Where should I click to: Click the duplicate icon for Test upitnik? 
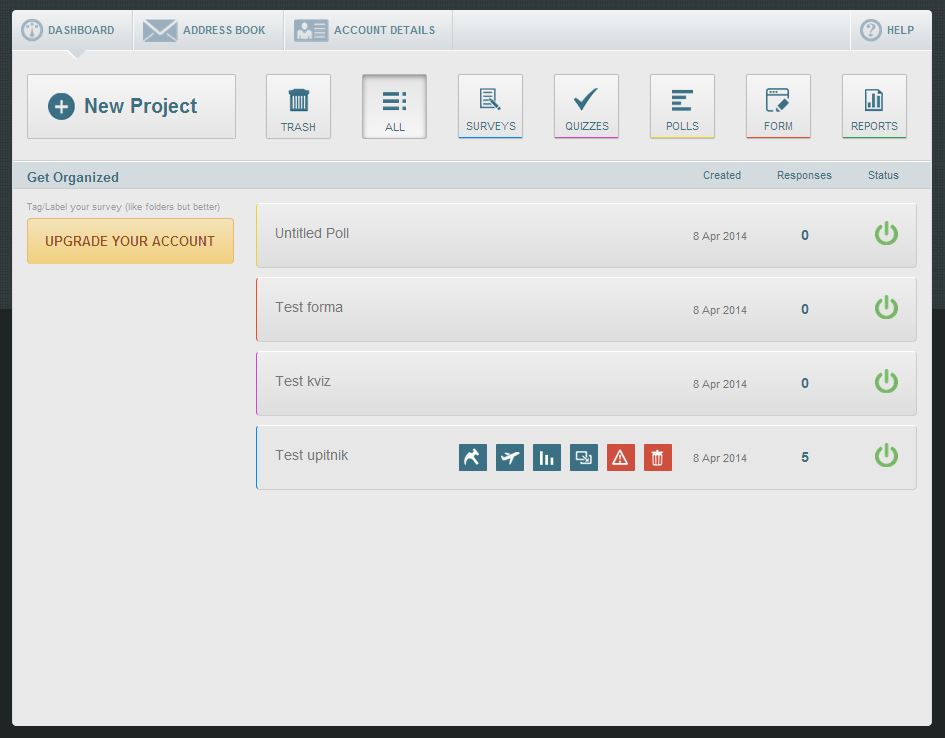point(584,458)
